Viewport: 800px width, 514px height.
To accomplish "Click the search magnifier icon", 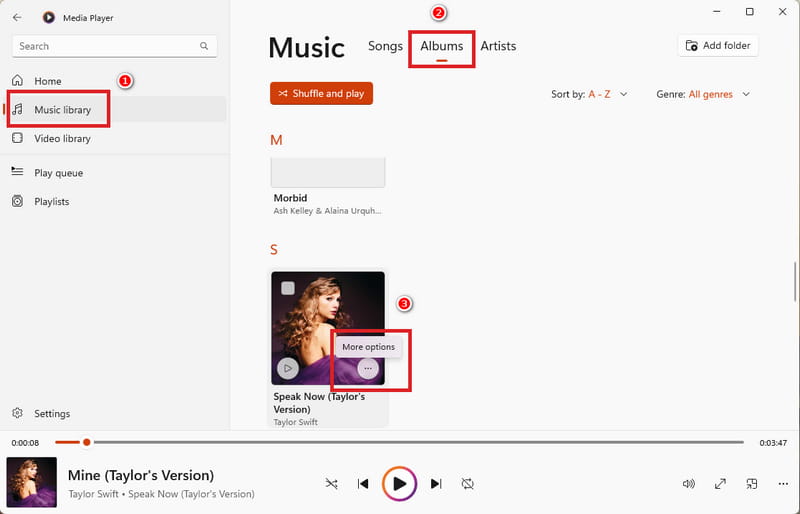I will [x=204, y=46].
